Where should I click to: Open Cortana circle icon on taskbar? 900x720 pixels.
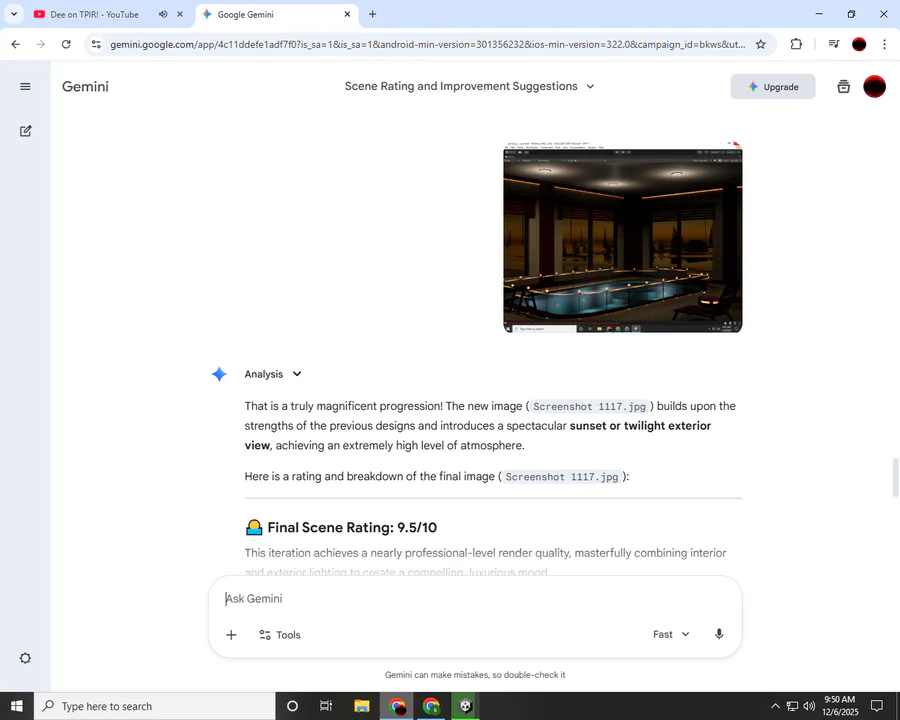[292, 706]
